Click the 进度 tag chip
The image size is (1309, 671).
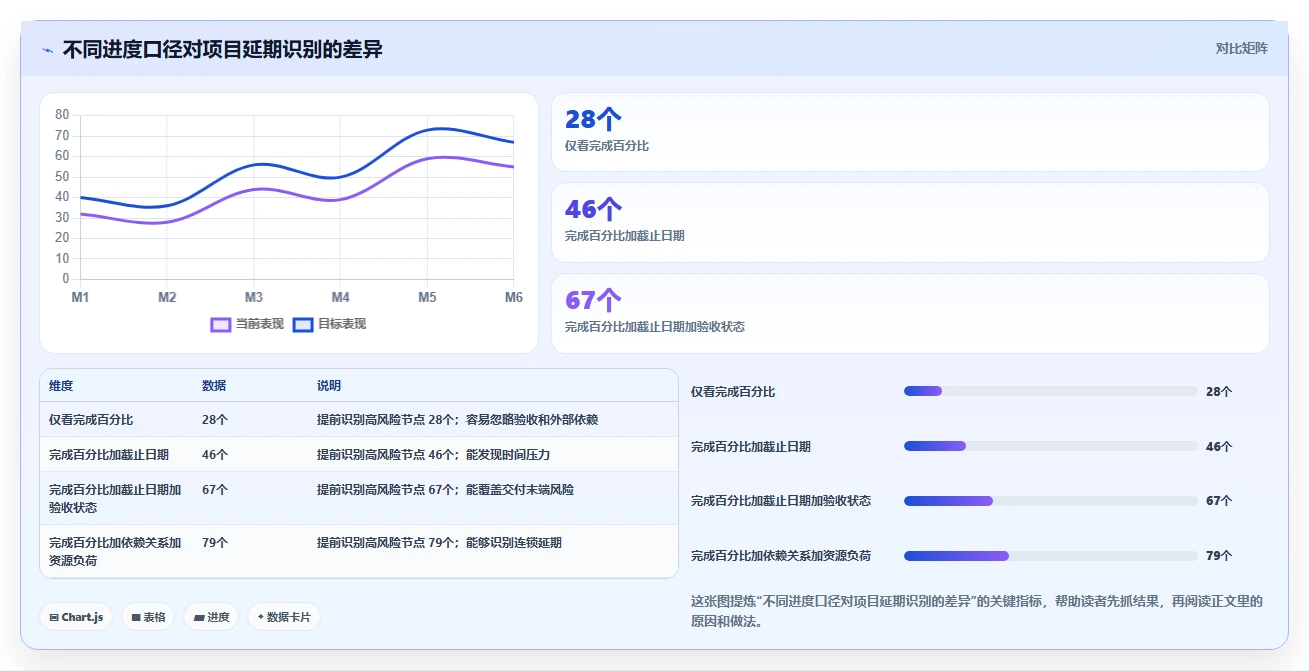tap(211, 617)
